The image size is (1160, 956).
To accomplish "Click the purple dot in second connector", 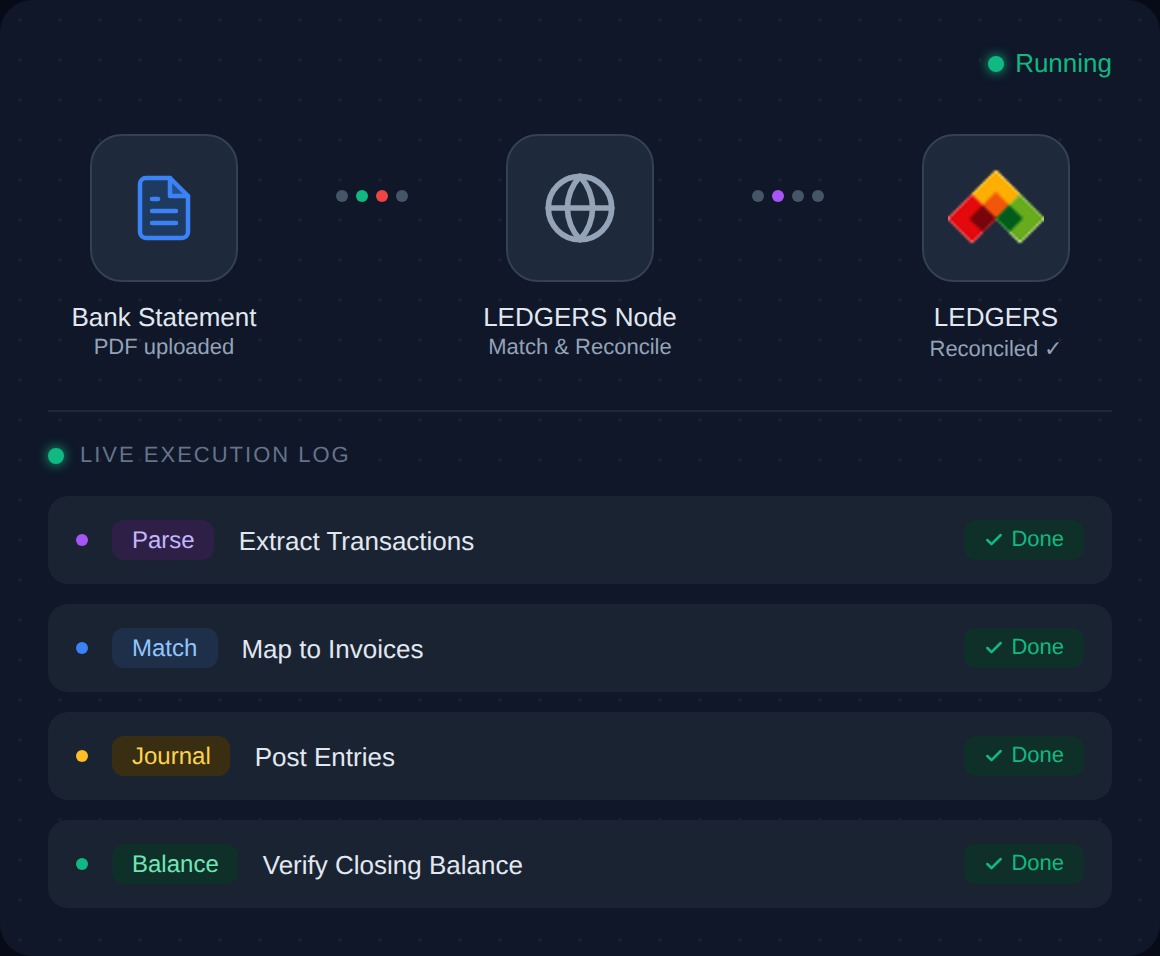I will pos(778,196).
